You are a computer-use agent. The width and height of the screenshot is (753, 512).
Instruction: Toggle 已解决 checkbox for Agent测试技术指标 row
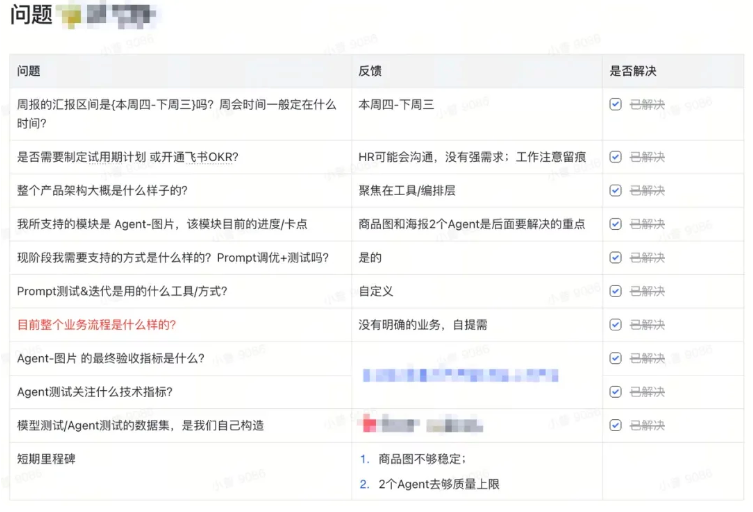click(x=616, y=392)
